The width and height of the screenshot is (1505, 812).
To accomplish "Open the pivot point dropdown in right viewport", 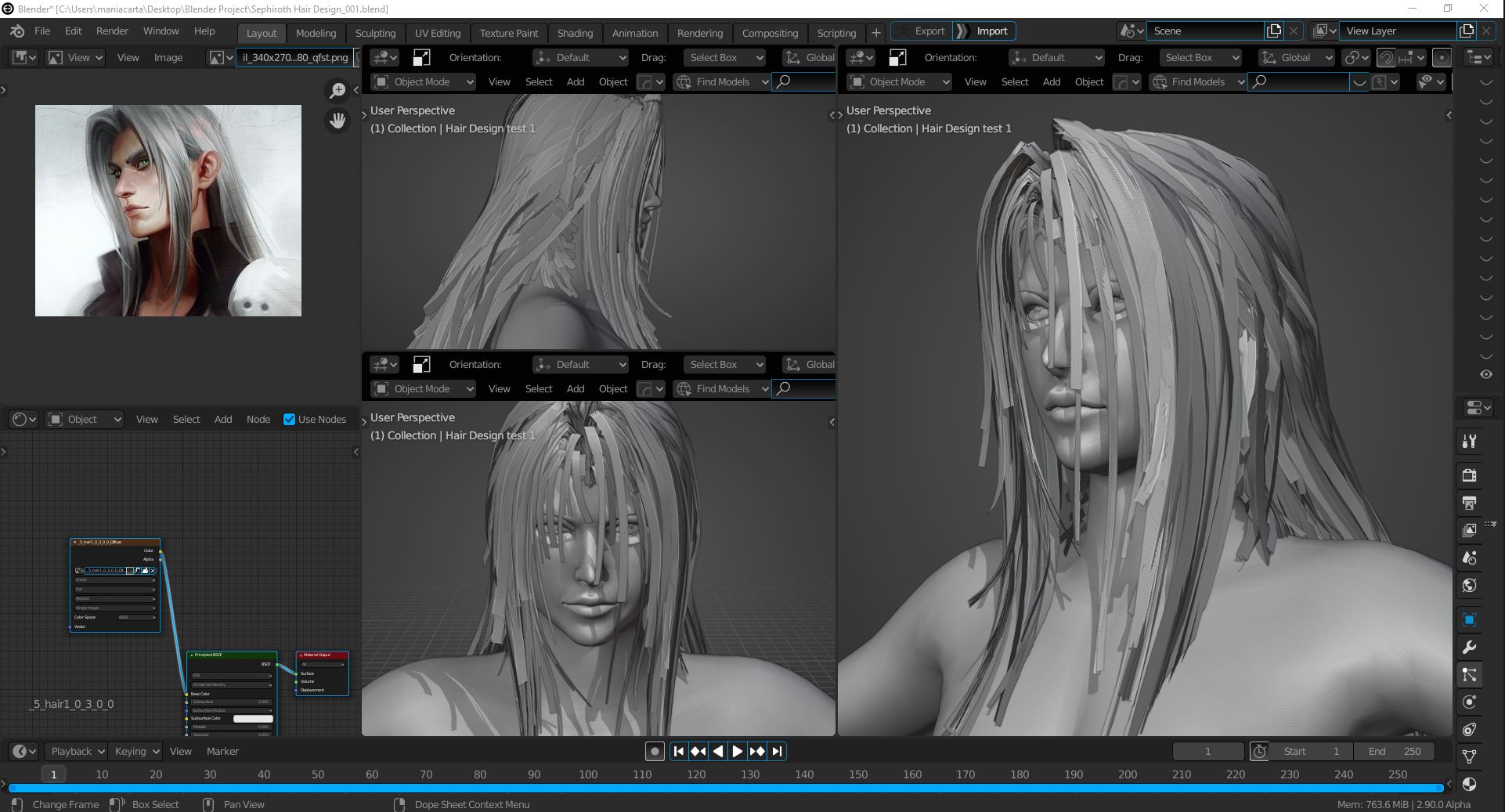I will [x=1356, y=58].
